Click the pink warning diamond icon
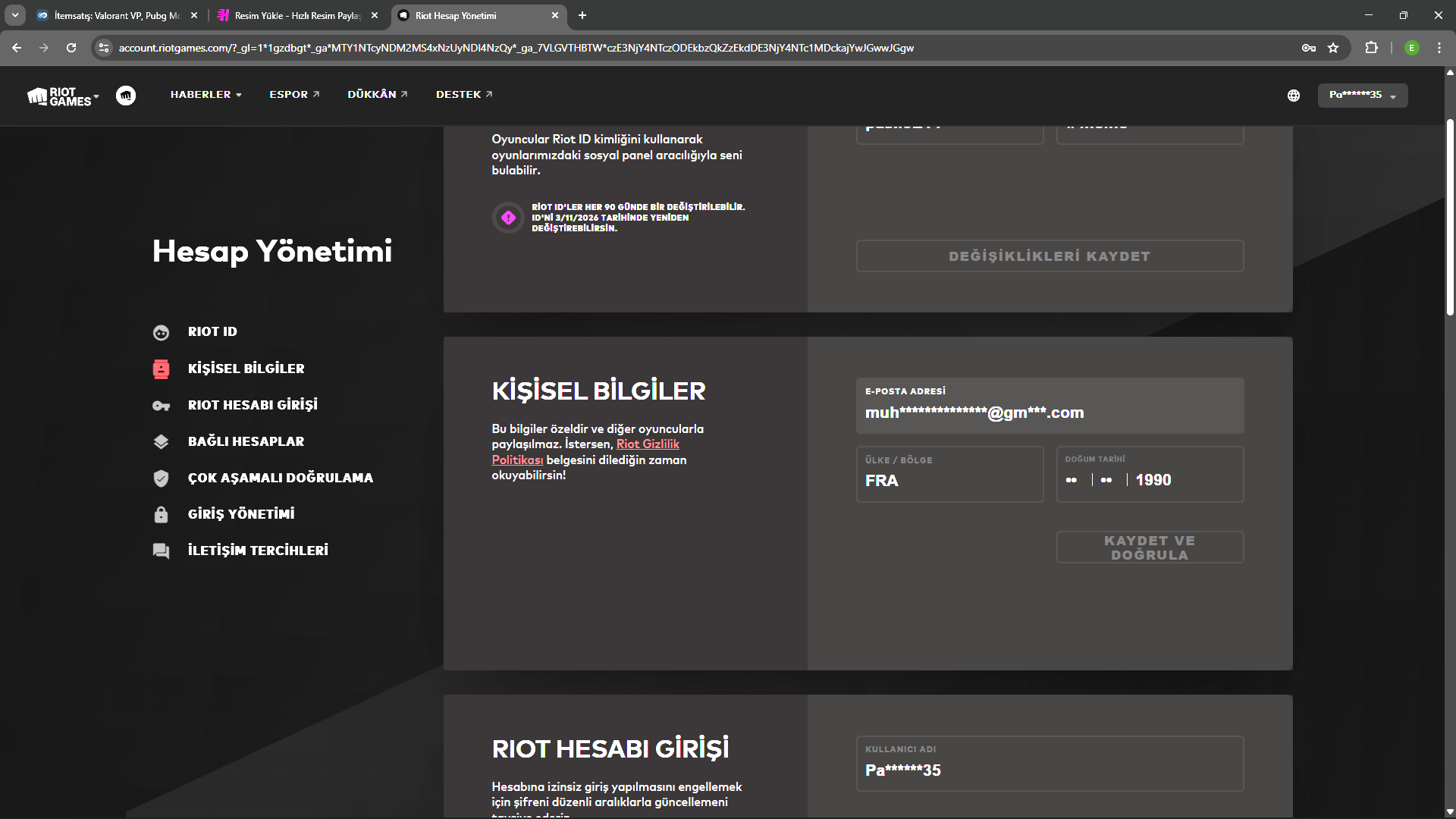 coord(508,218)
